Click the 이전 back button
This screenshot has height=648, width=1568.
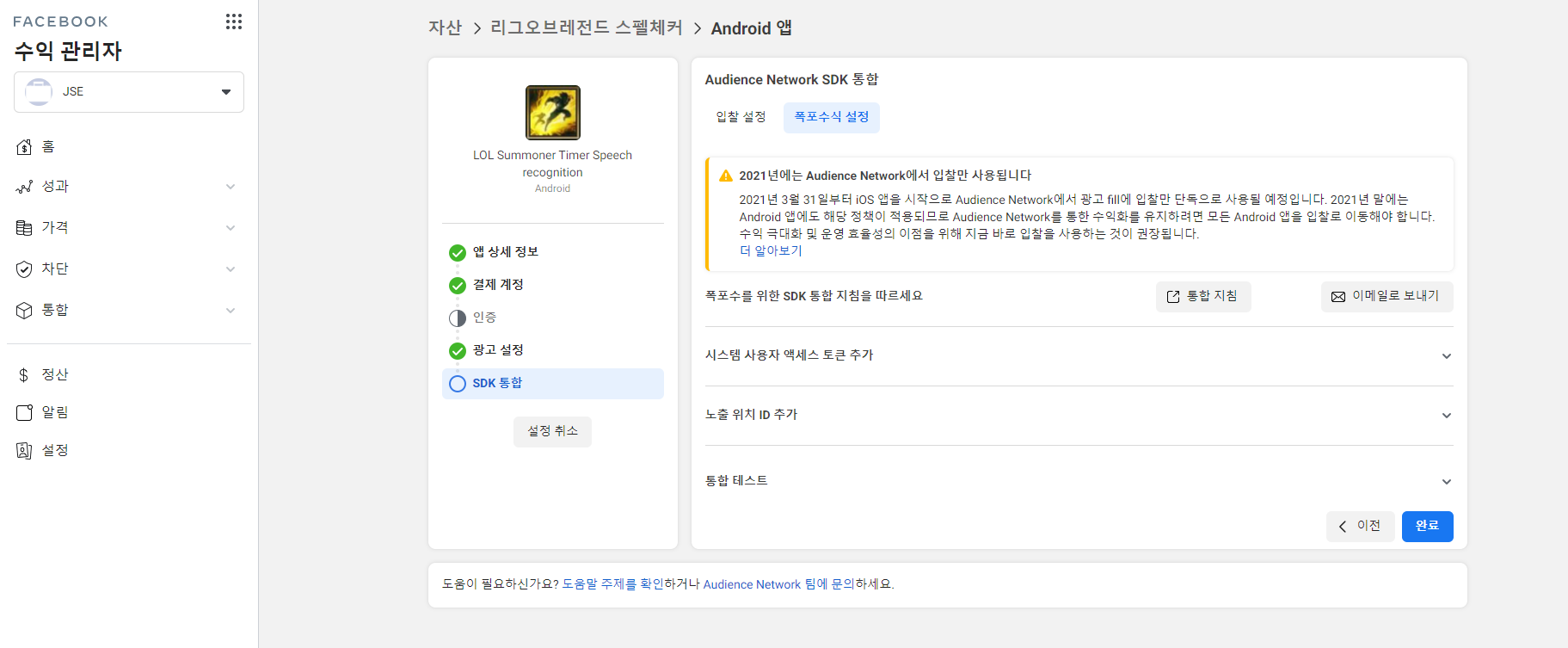1360,527
